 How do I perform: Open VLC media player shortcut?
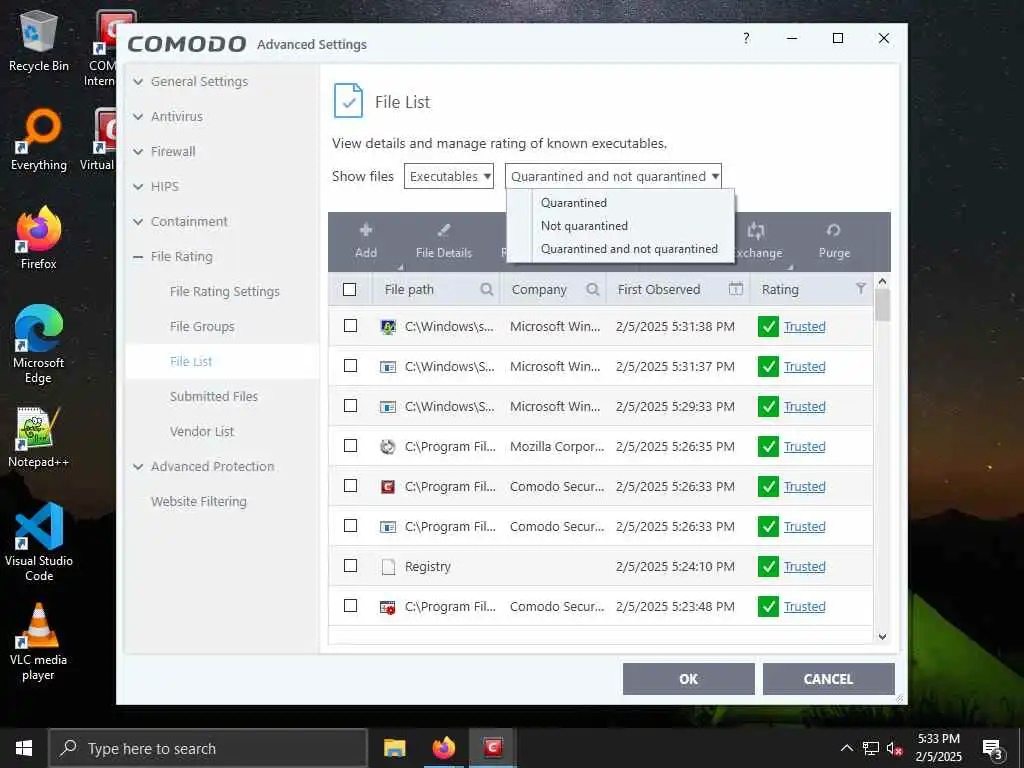pos(39,642)
